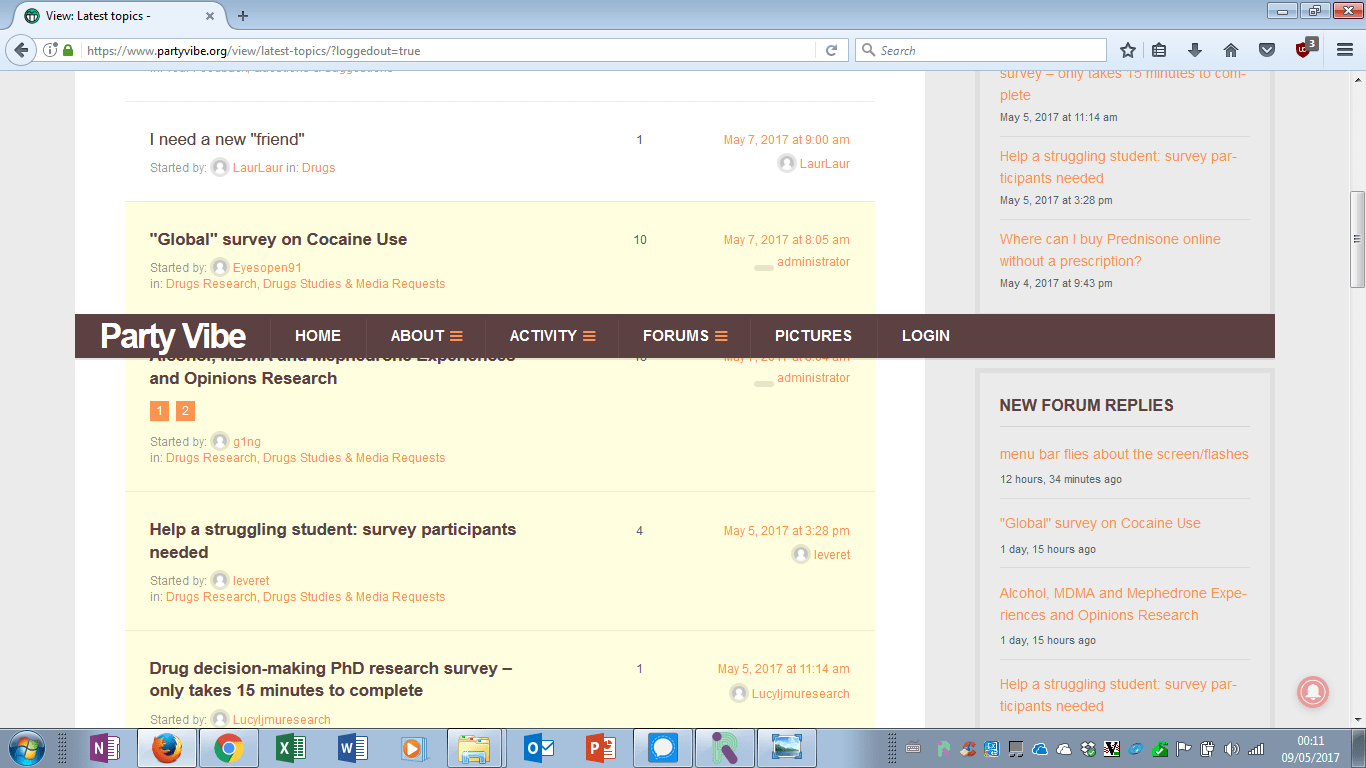Click 'May 5, 2017 at 3:28 pm' in topic list
The width and height of the screenshot is (1366, 768).
tap(787, 531)
